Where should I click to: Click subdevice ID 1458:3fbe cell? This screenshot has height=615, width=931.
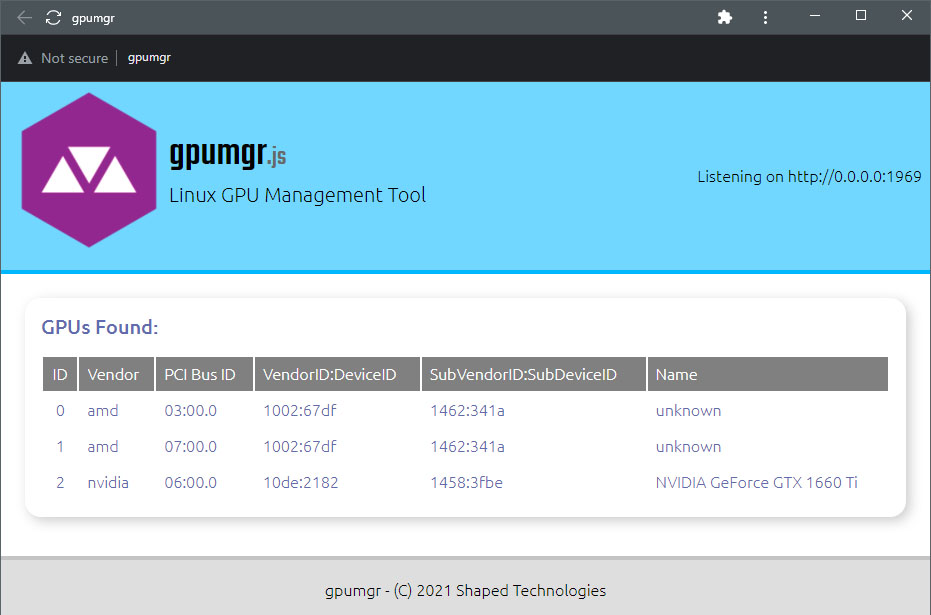pyautogui.click(x=467, y=483)
